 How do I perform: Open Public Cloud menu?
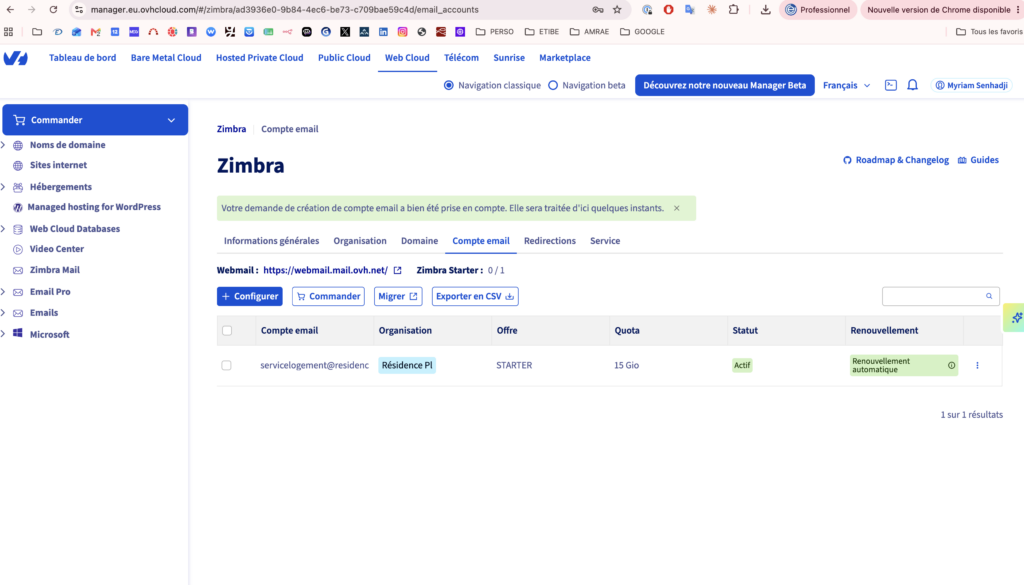click(x=344, y=57)
